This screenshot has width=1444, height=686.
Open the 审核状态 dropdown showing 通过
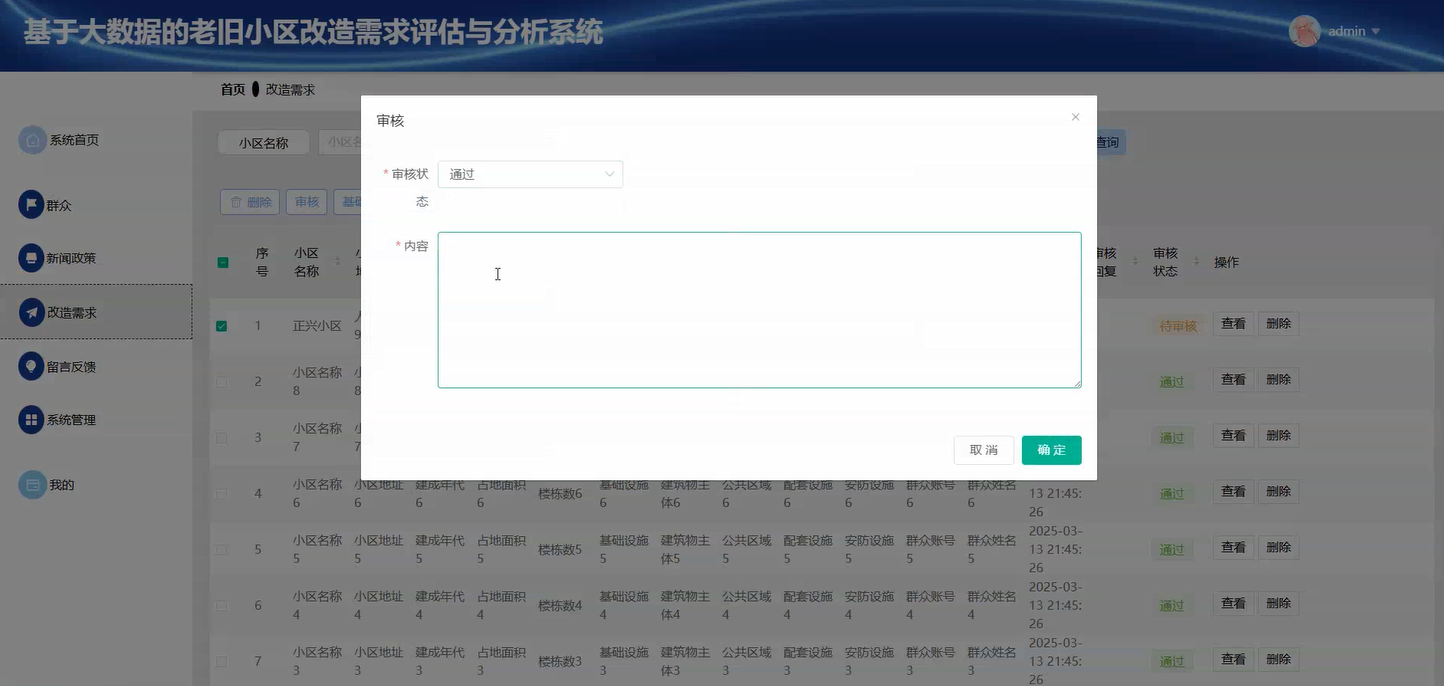(x=530, y=173)
